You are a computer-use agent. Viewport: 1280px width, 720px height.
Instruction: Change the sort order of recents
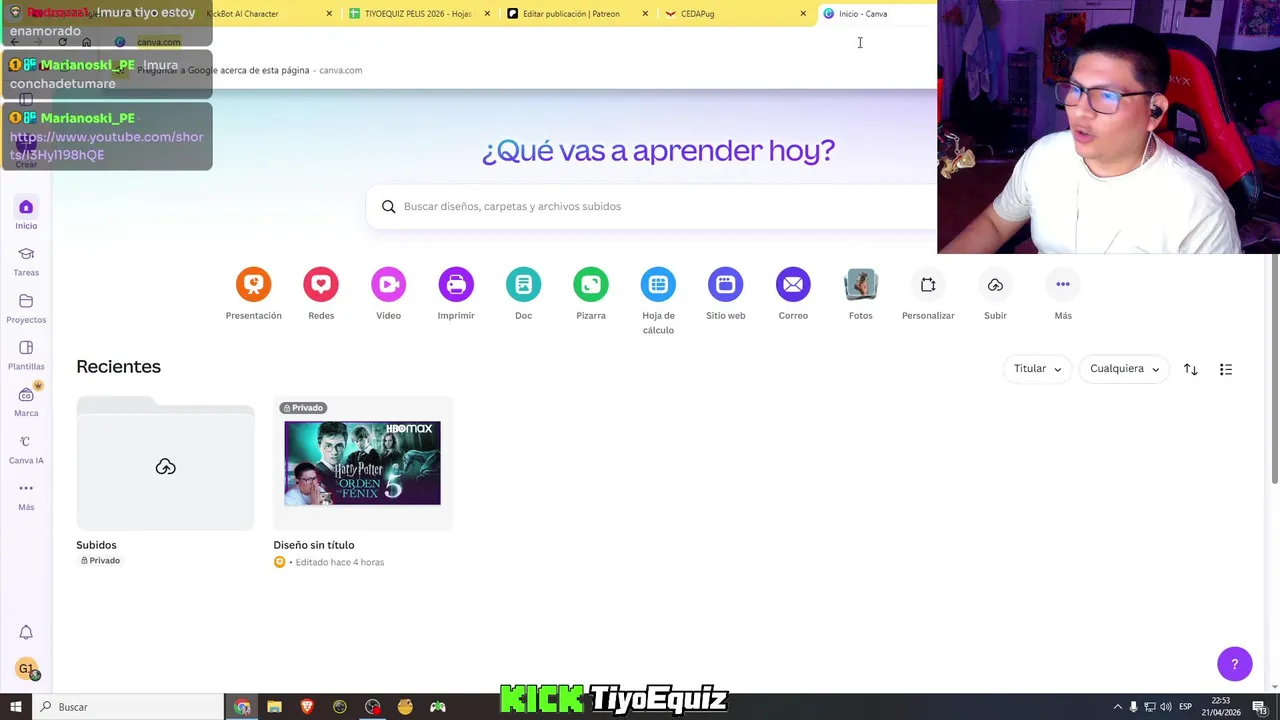1190,369
